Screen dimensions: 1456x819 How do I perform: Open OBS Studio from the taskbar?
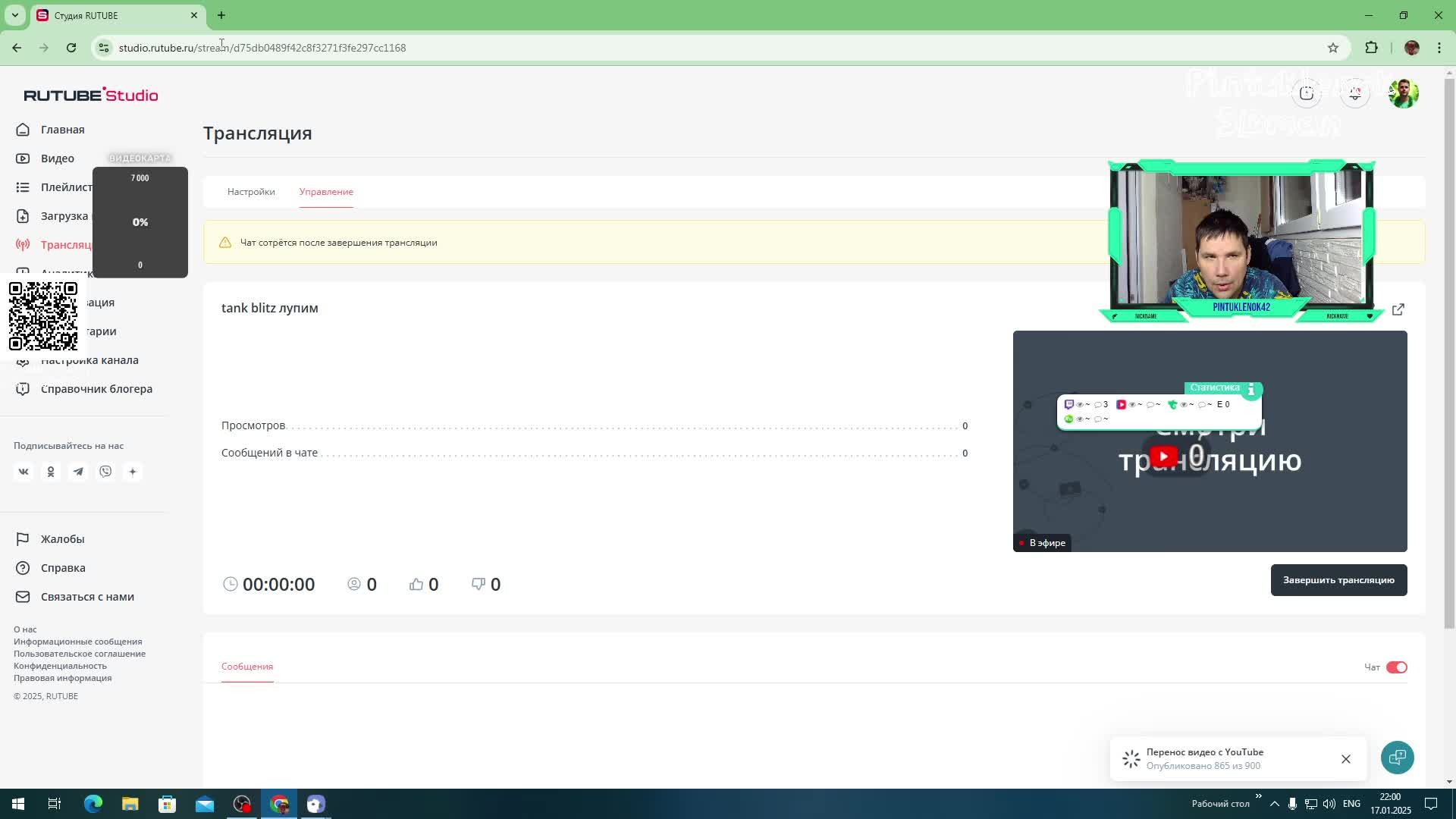pos(242,804)
